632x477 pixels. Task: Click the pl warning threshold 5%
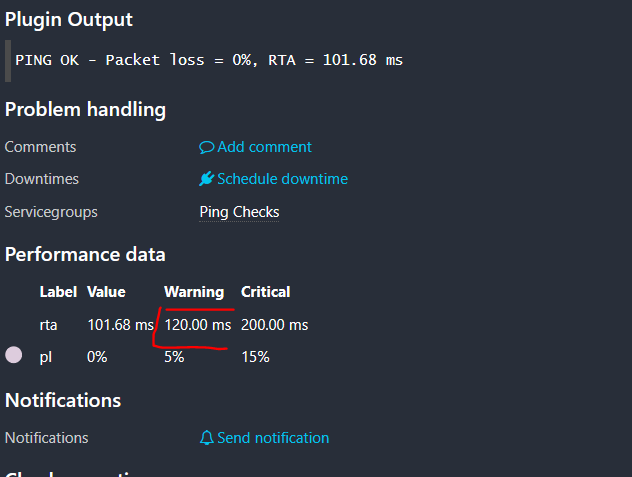tap(174, 357)
